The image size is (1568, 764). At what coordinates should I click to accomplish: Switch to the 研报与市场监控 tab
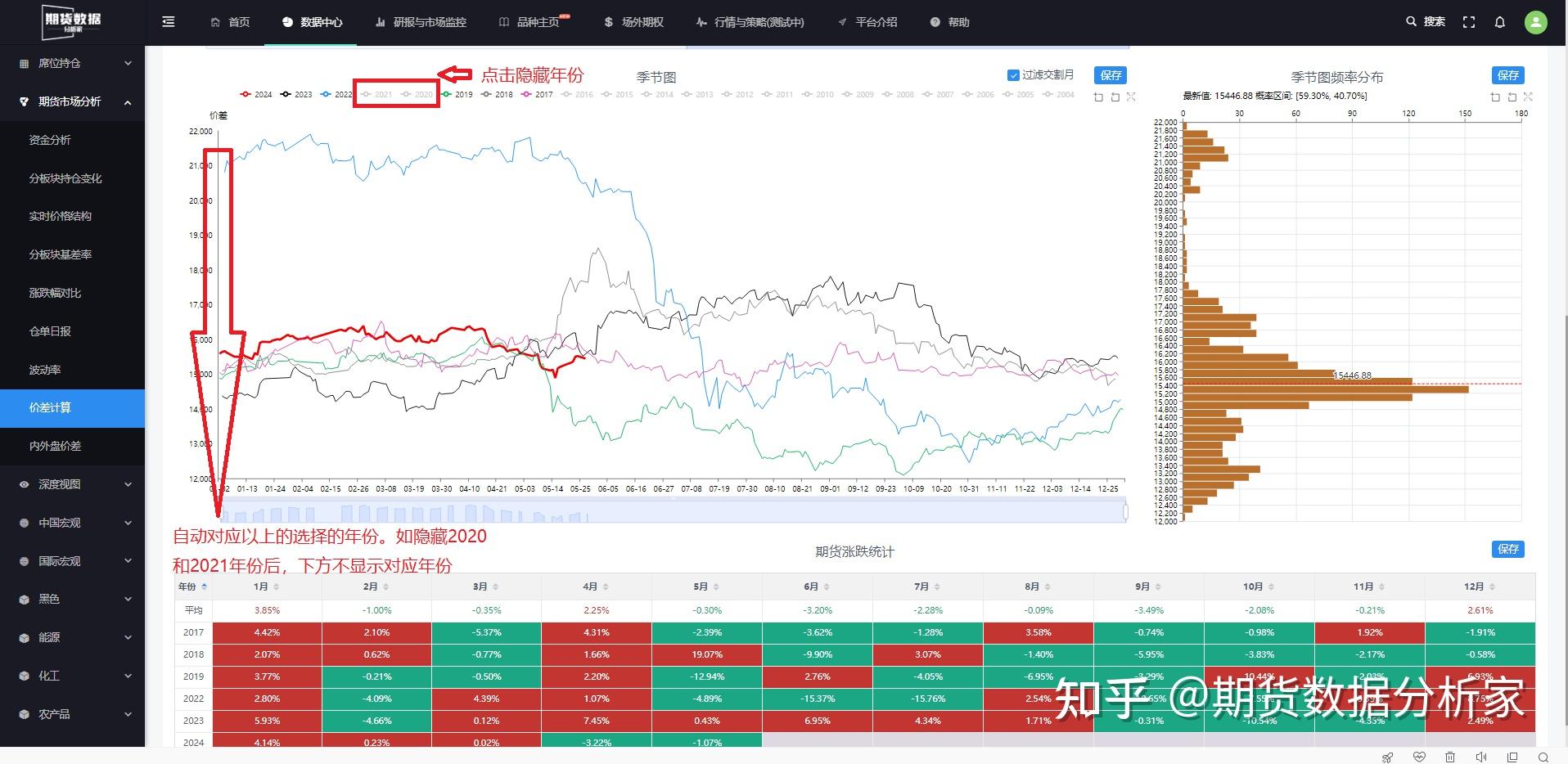[x=421, y=22]
